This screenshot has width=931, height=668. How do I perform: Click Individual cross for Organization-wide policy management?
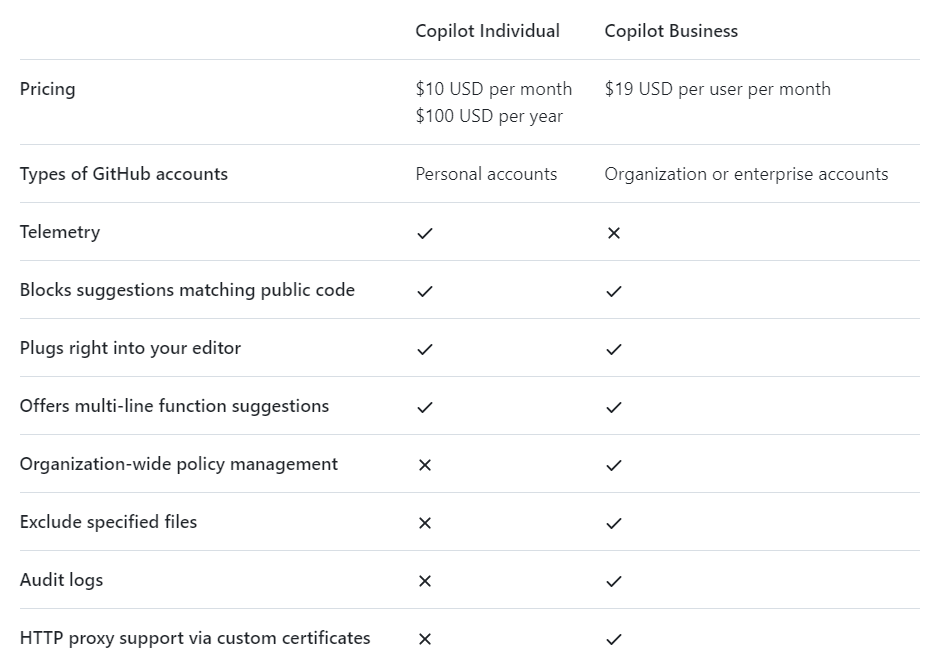click(425, 465)
